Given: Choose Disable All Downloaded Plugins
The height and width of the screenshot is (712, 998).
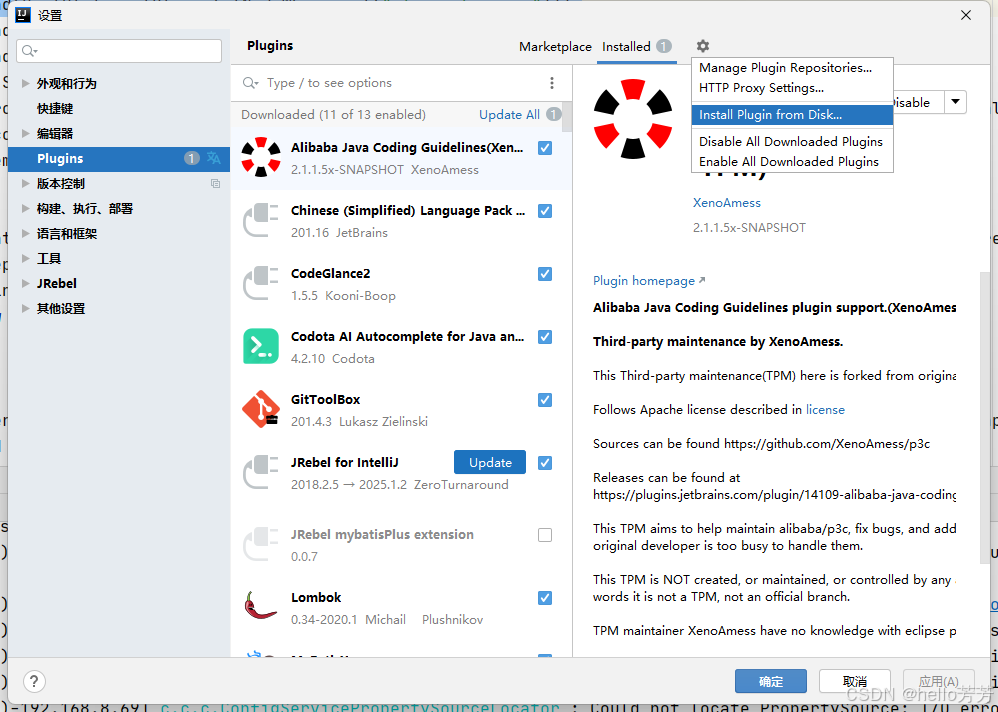Looking at the screenshot, I should (x=792, y=141).
